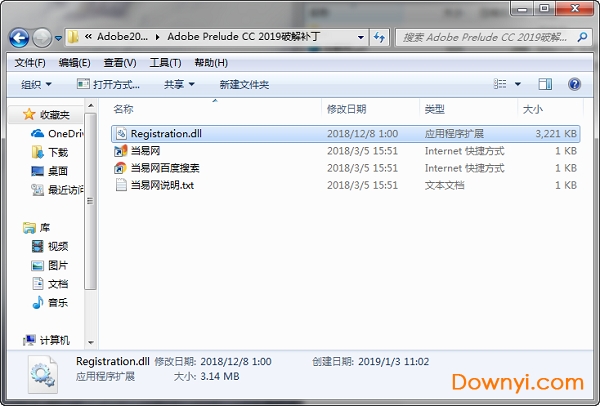
Task: Expand the hidden parent path chevrons
Action: (x=88, y=37)
